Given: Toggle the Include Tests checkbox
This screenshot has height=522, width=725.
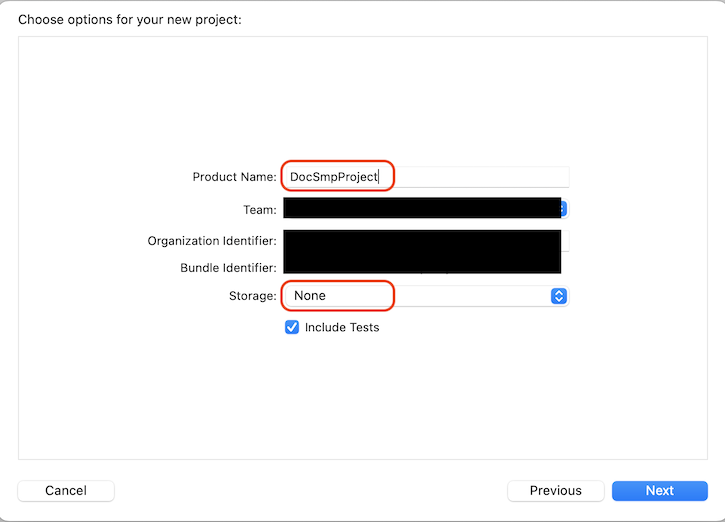Looking at the screenshot, I should click(292, 327).
